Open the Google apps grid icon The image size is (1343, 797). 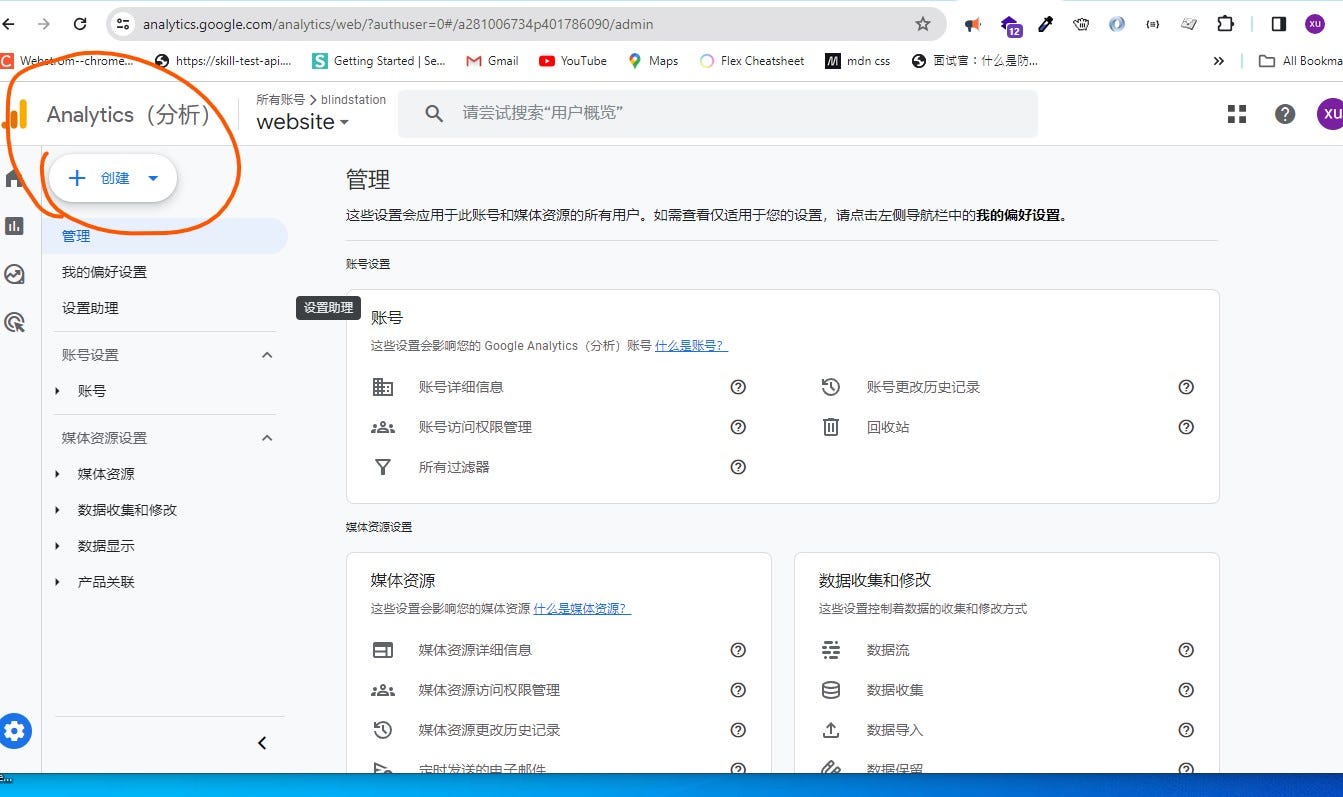pos(1237,114)
